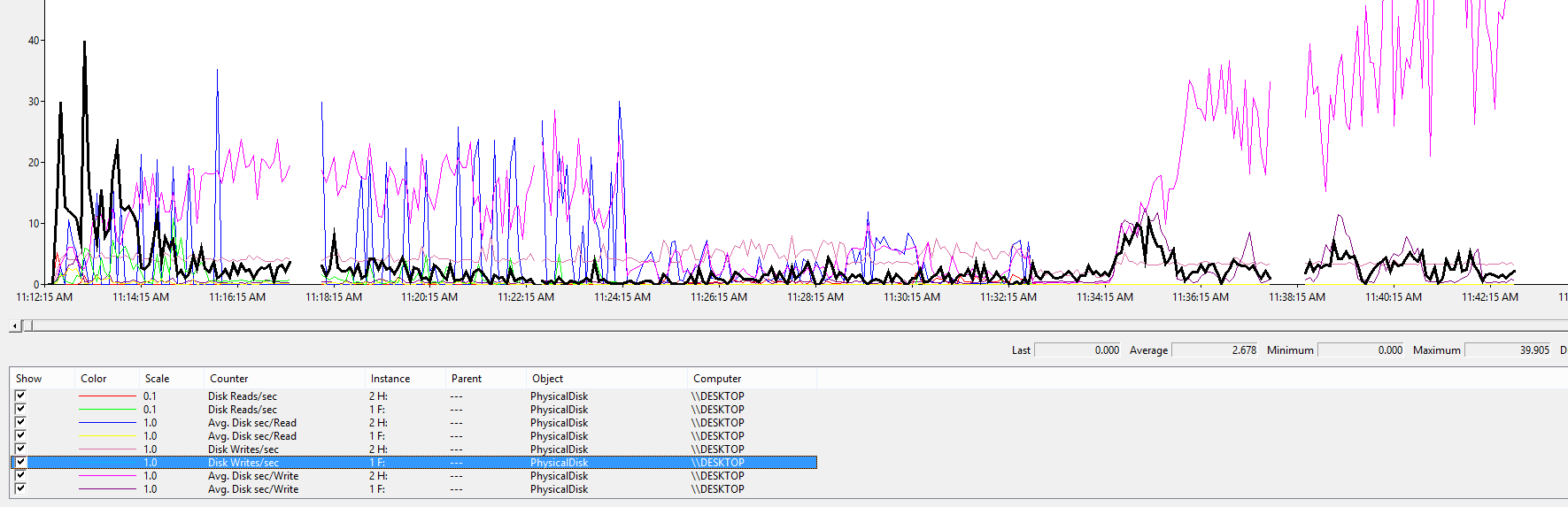The image size is (1568, 507).
Task: Click yellow color line of Avg. Disk sec/Read 1 F:
Action: (x=107, y=436)
